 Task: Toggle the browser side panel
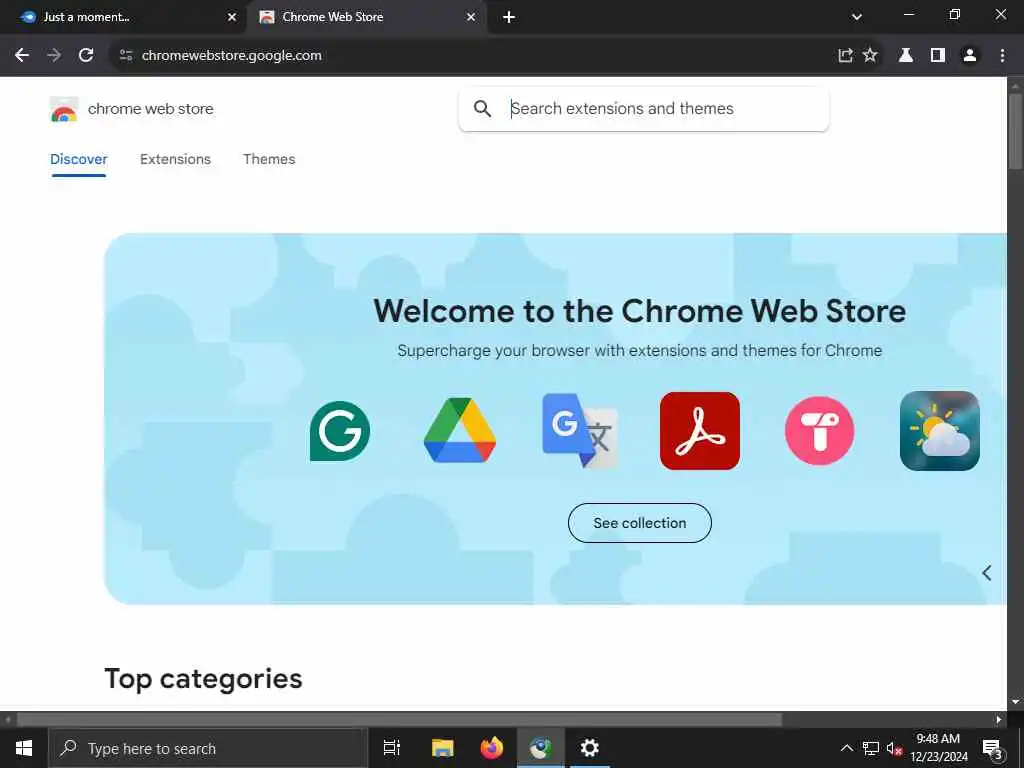pyautogui.click(x=938, y=56)
